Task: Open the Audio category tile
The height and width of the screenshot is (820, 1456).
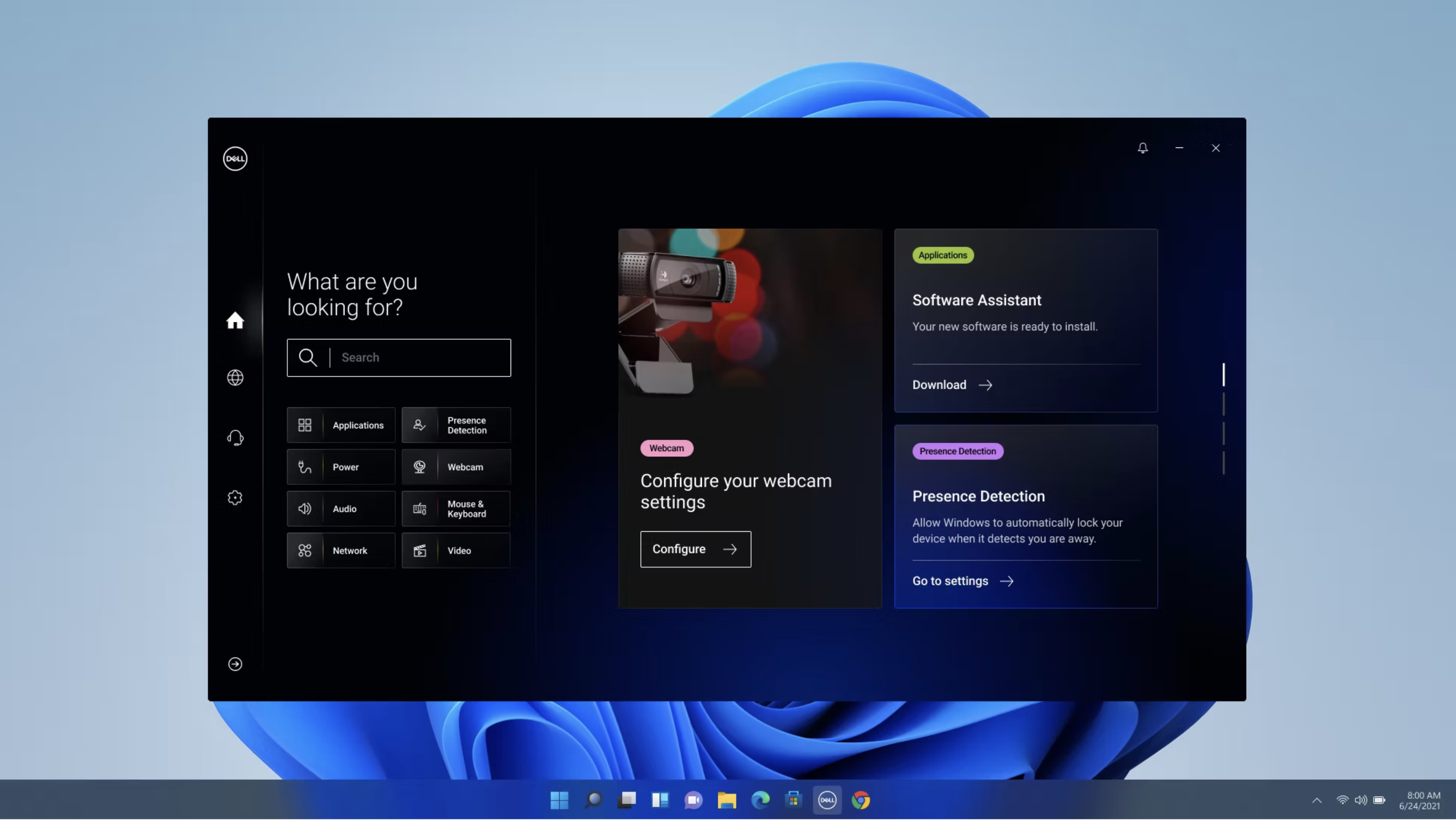Action: (341, 509)
